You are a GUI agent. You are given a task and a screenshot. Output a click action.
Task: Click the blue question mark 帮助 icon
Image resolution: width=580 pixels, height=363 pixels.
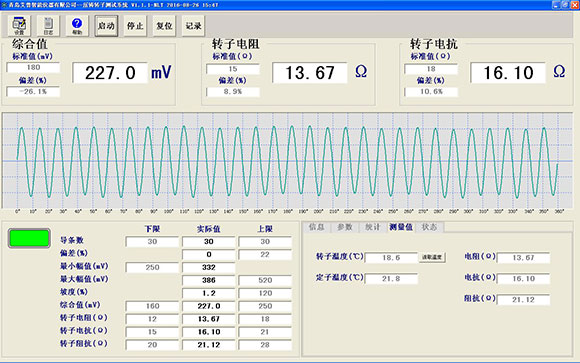pyautogui.click(x=77, y=26)
